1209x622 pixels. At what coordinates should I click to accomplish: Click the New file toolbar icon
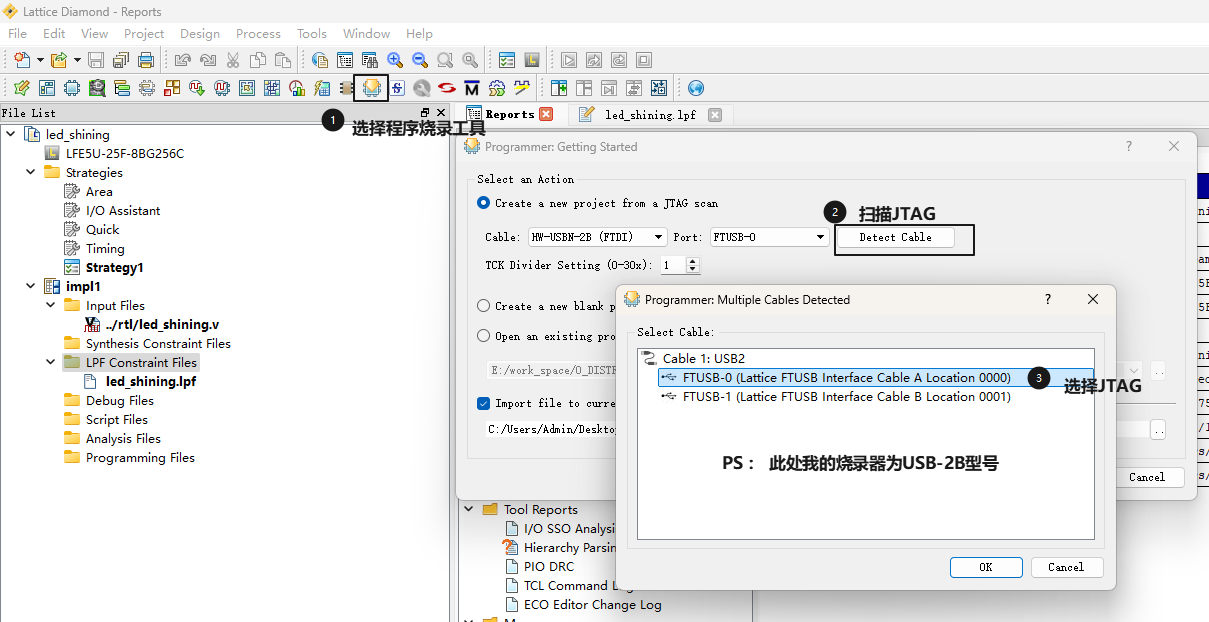[22, 60]
